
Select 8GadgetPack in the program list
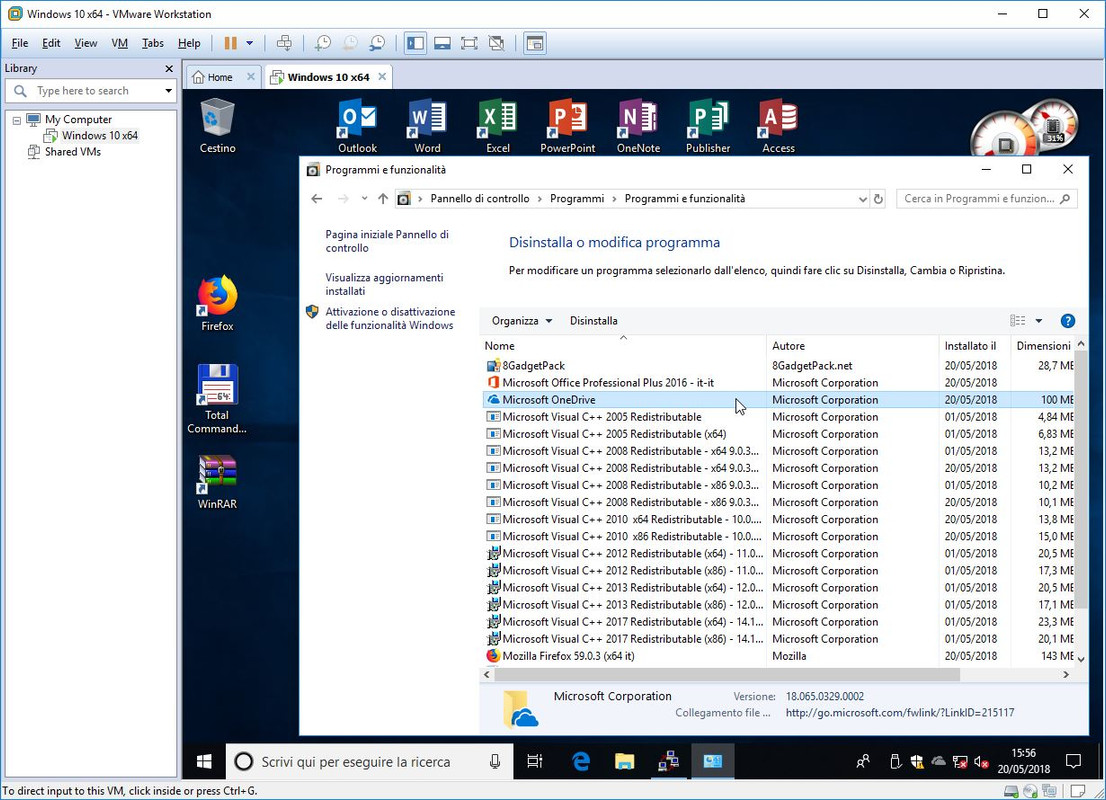[x=777, y=365]
